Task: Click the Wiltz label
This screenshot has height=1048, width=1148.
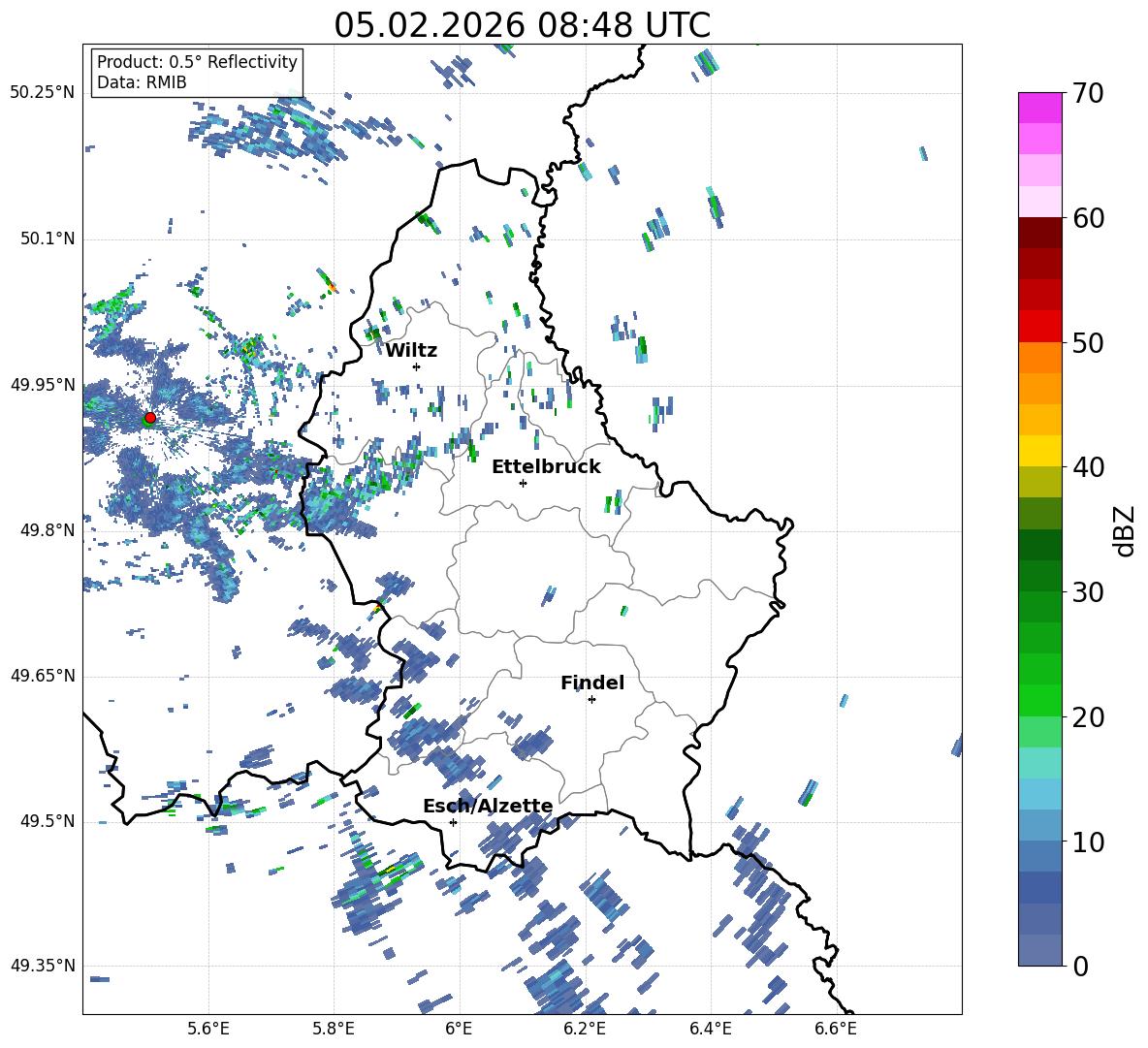Action: click(411, 351)
